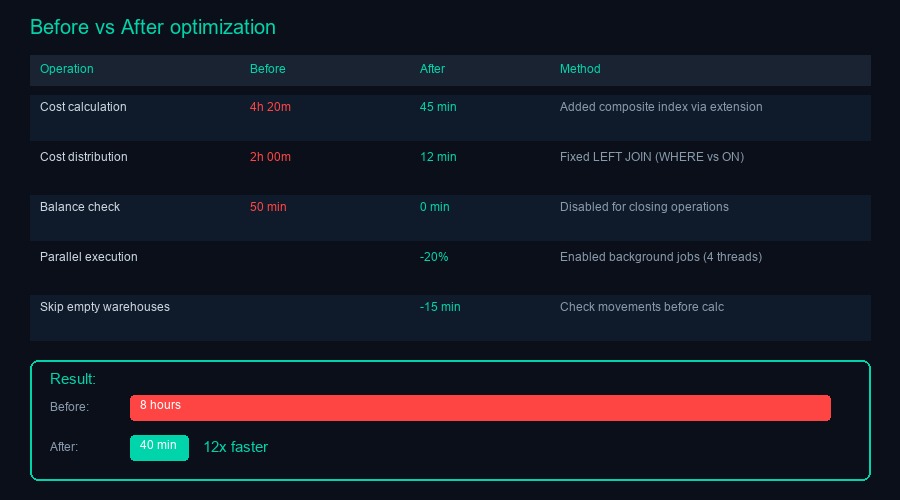The width and height of the screenshot is (900, 500).
Task: Click the -20% After value
Action: click(434, 257)
